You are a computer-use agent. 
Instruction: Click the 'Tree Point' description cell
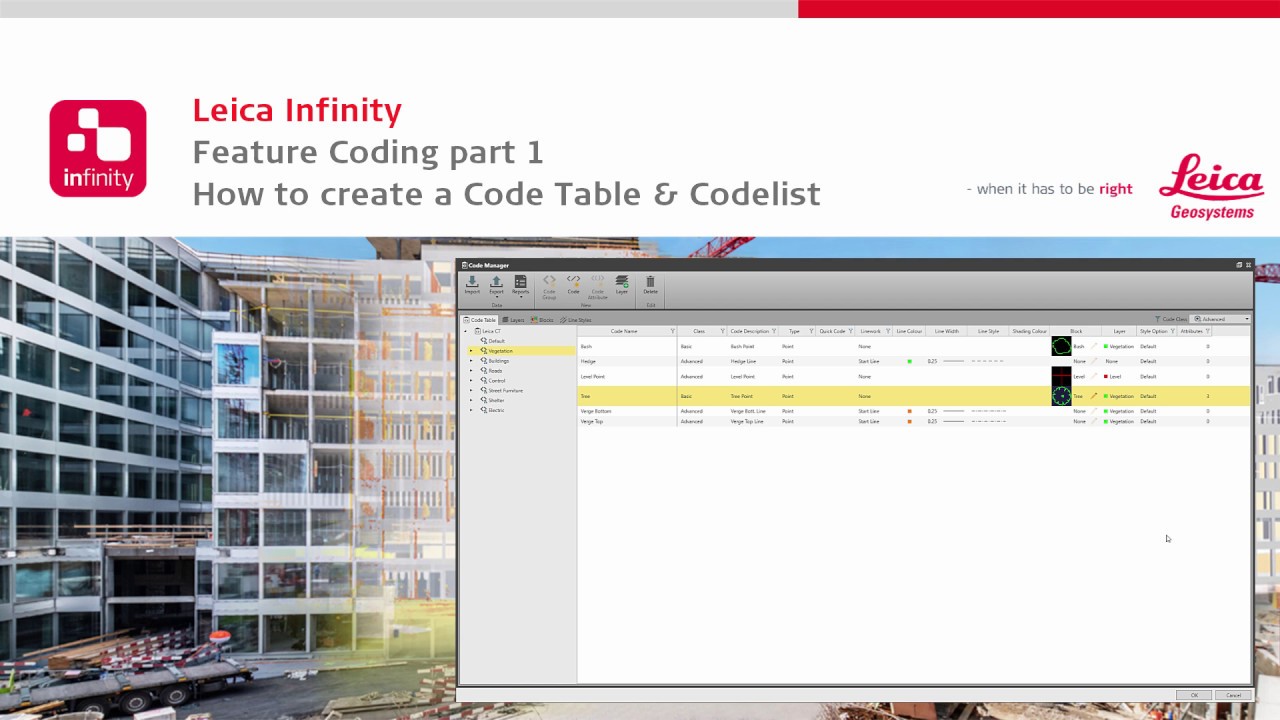753,396
